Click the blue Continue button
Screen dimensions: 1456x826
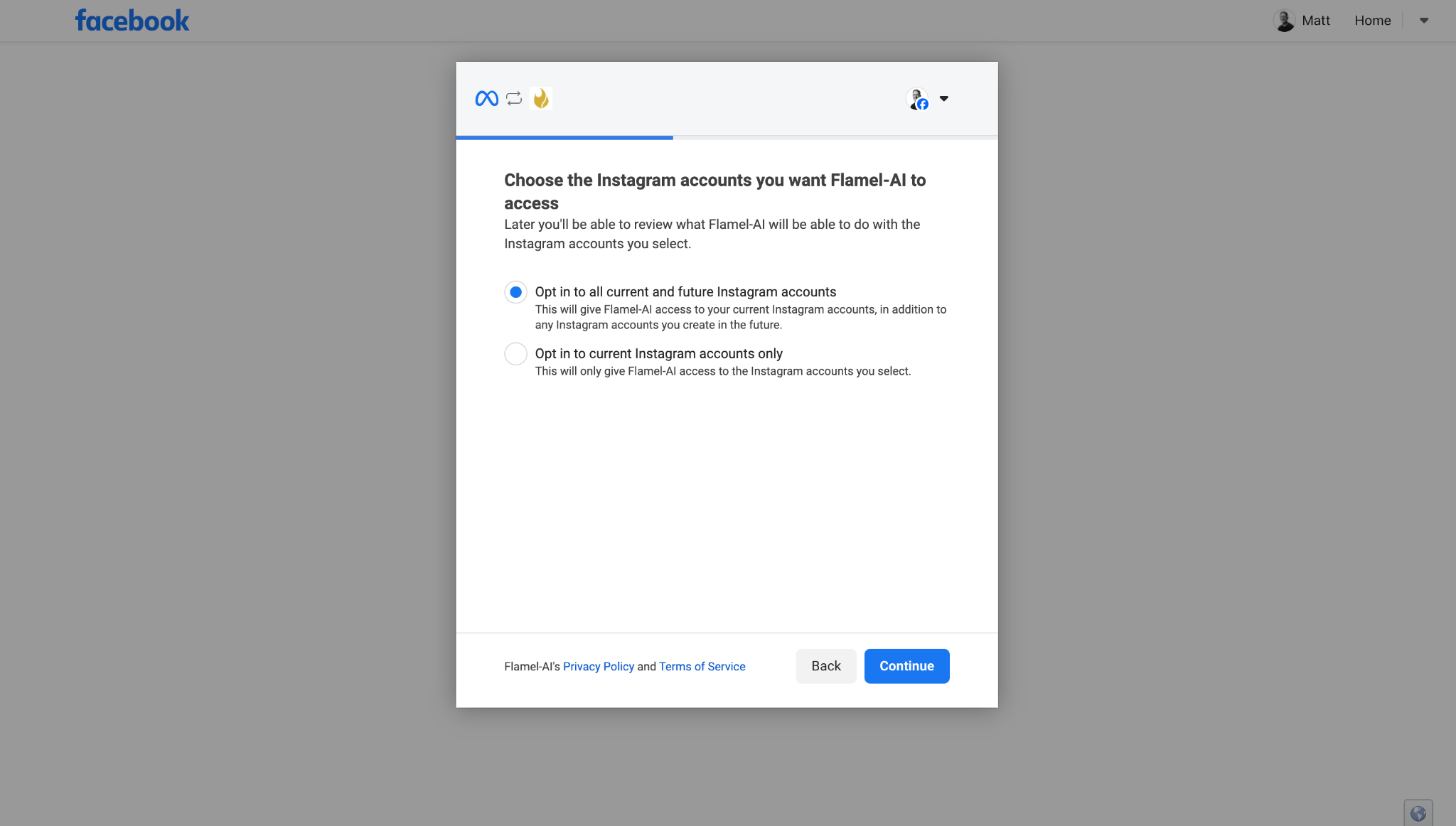(906, 666)
